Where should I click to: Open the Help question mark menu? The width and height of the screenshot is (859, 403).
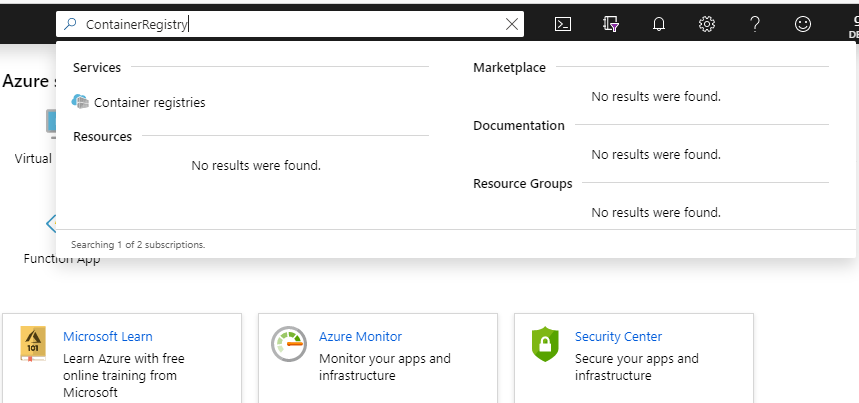[x=755, y=25]
